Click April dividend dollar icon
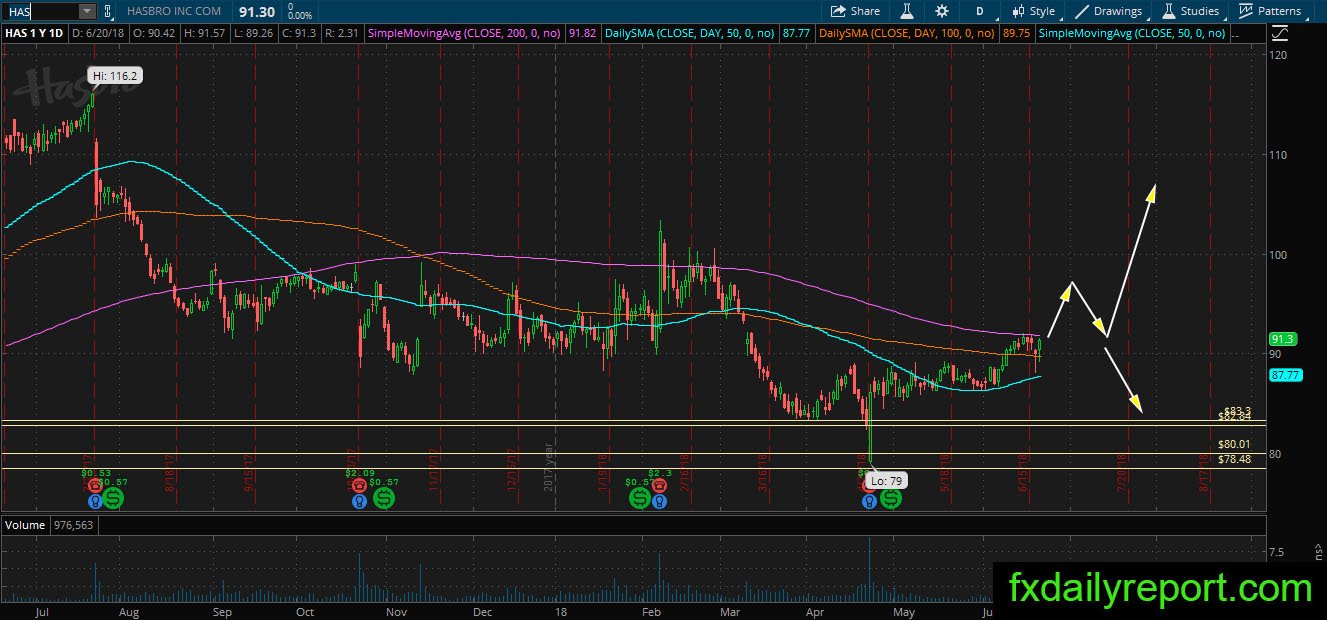 coord(889,497)
